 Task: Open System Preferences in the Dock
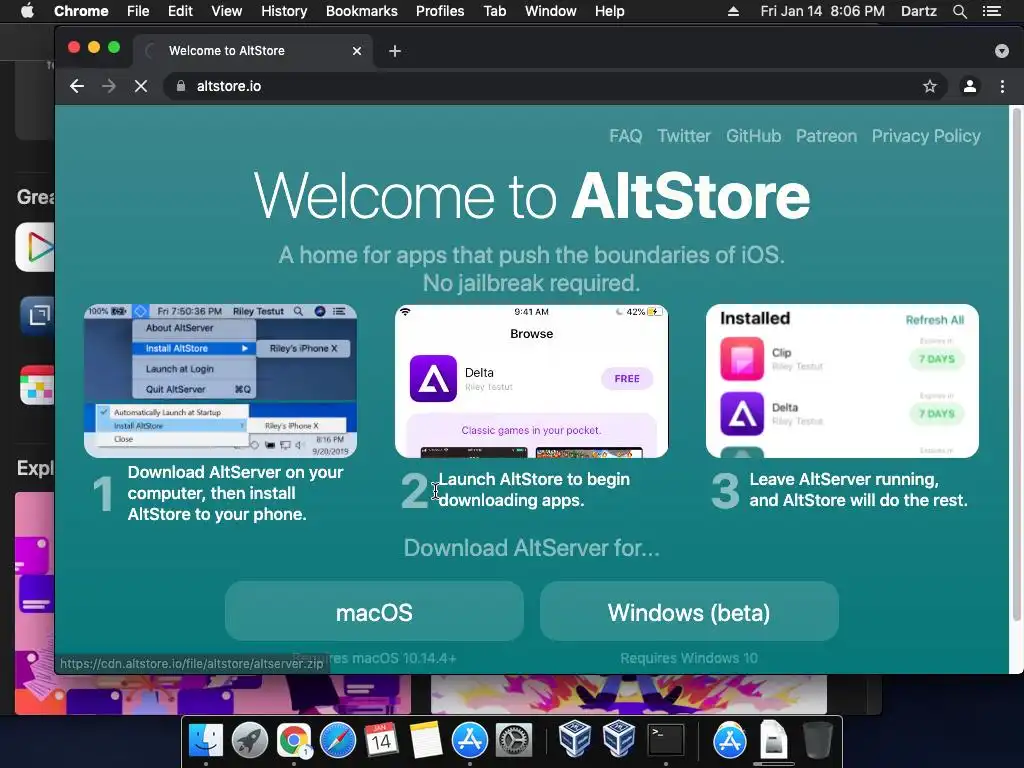coord(514,741)
